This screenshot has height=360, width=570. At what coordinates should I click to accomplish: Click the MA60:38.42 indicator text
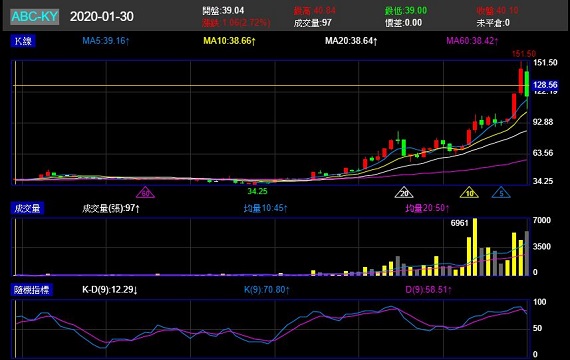[472, 41]
